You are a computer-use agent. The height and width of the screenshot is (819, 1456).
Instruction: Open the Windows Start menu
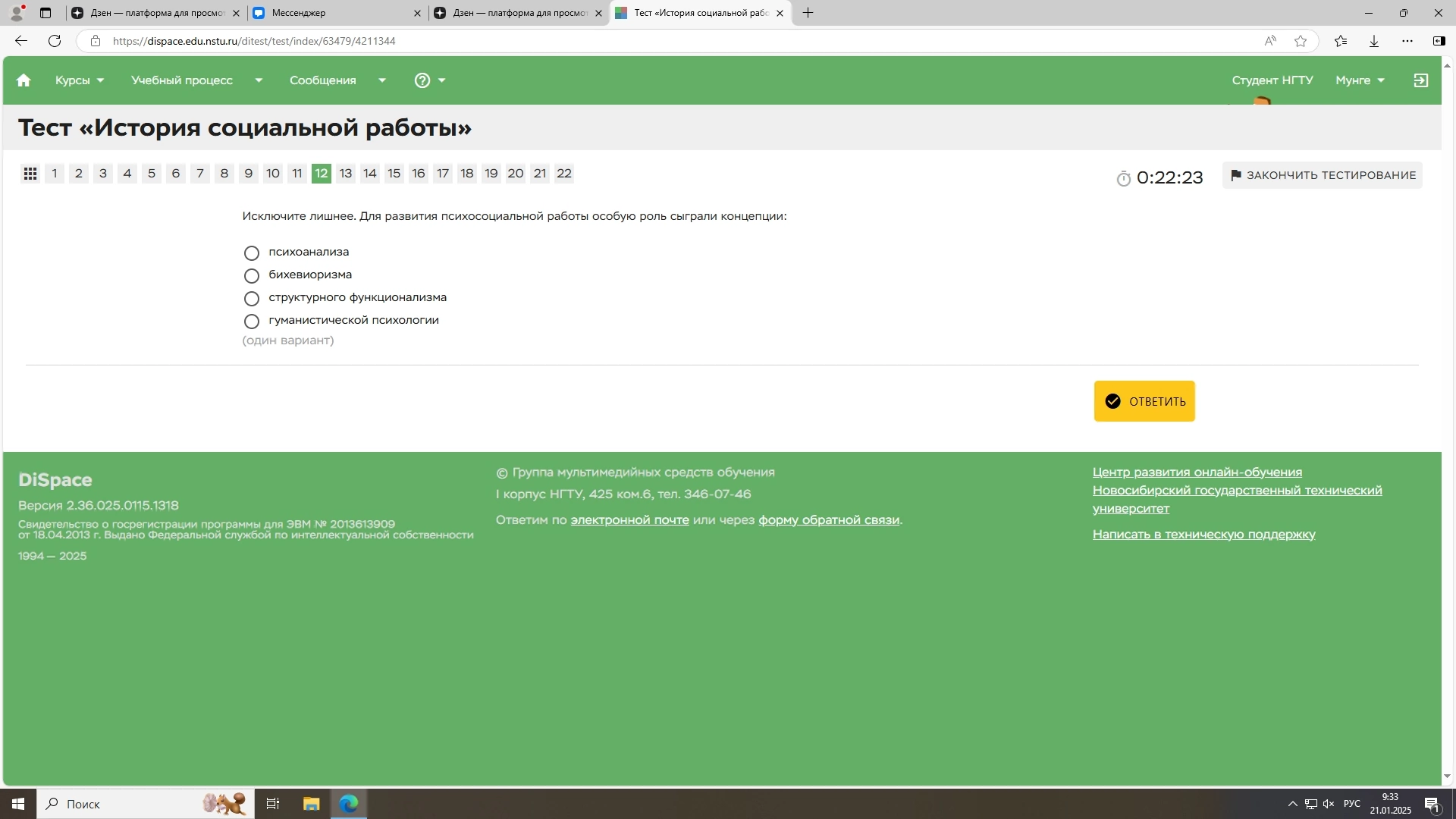18,804
